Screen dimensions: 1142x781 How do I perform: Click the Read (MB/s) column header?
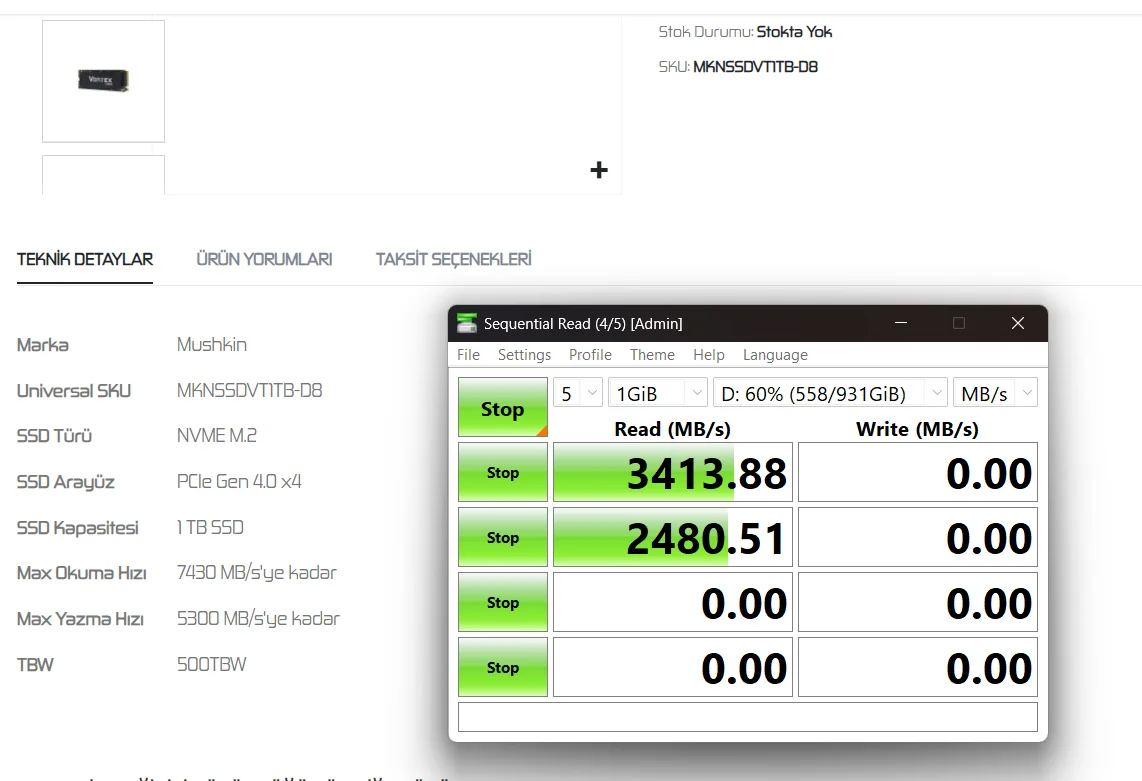672,429
